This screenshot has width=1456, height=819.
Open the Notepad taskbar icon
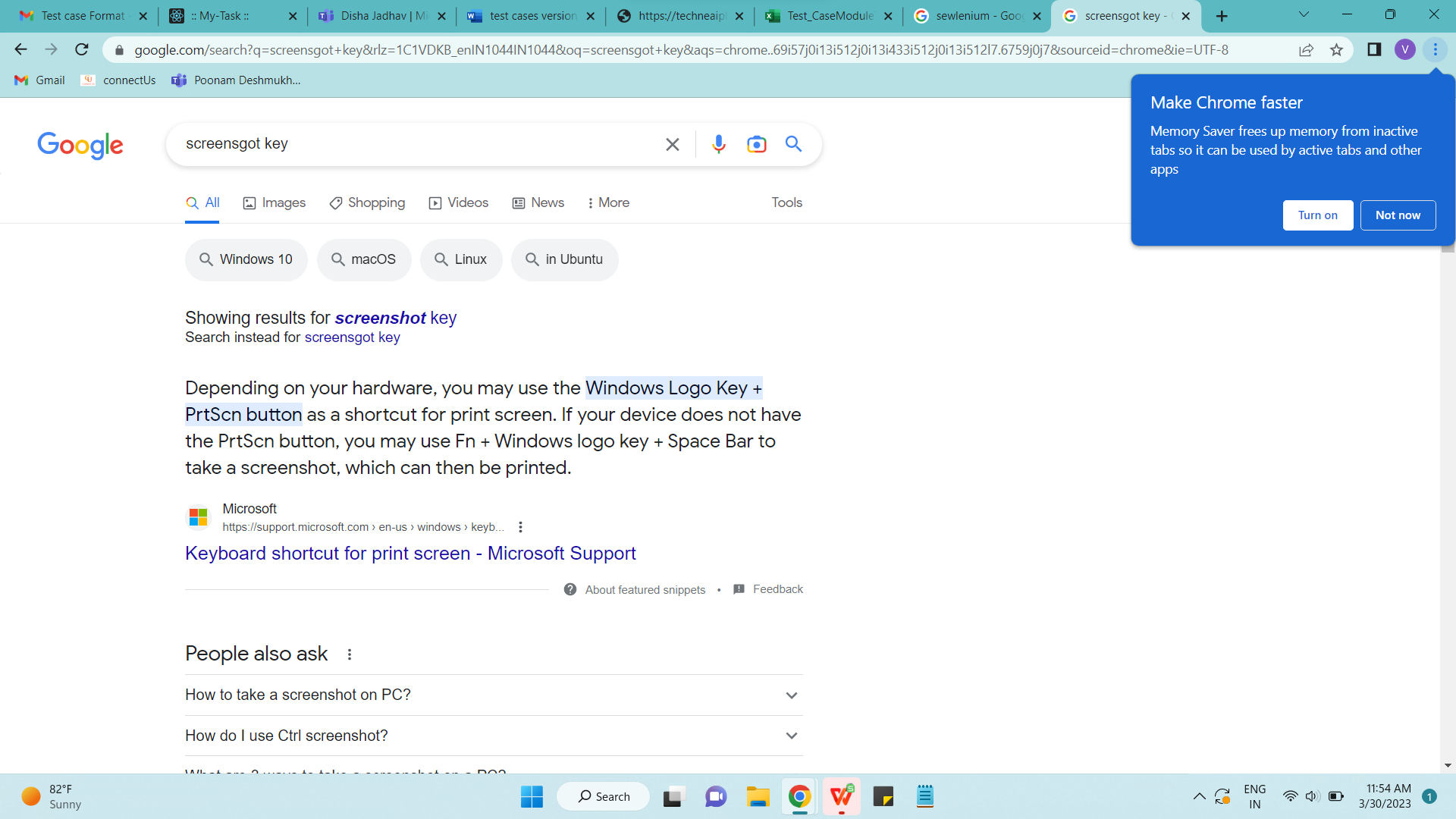coord(925,796)
